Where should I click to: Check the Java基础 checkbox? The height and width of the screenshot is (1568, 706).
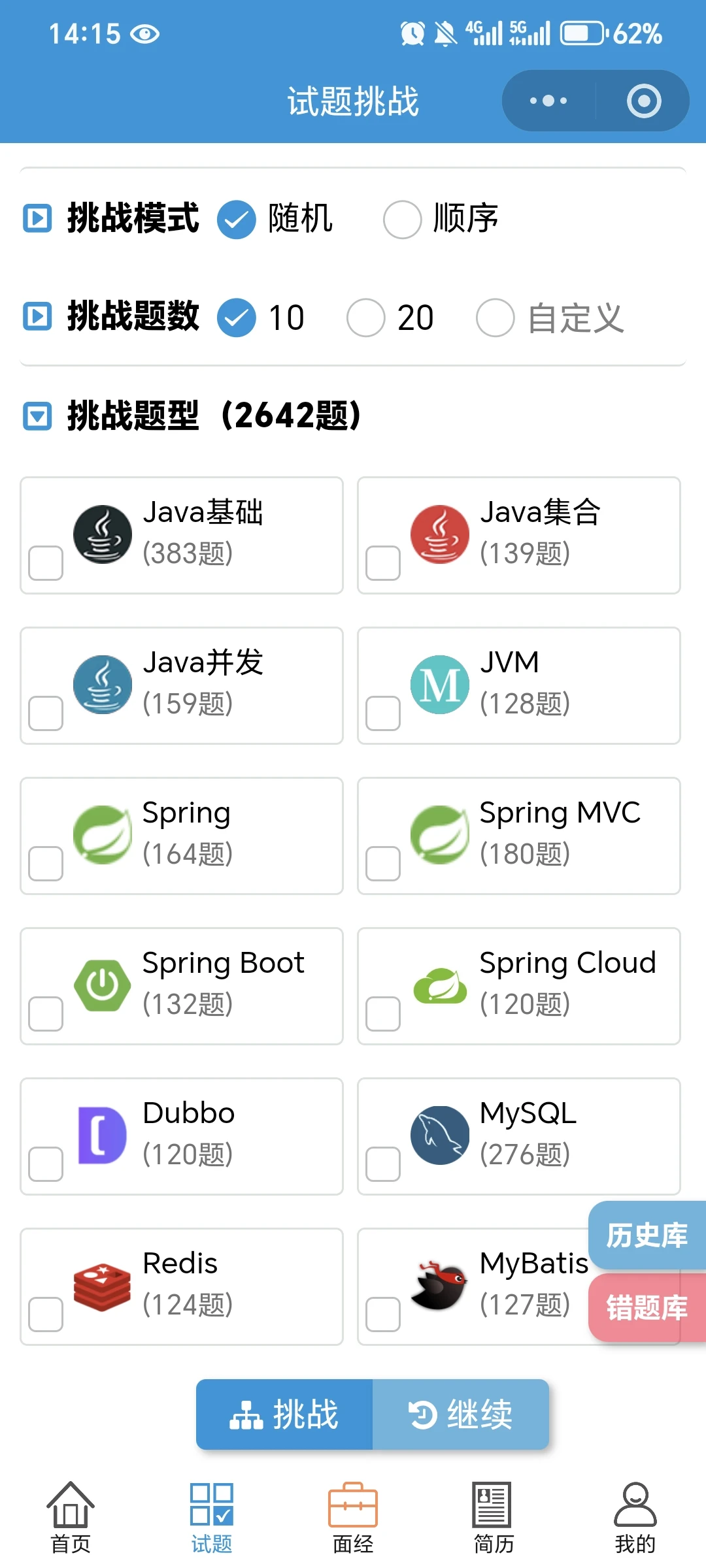[x=46, y=563]
